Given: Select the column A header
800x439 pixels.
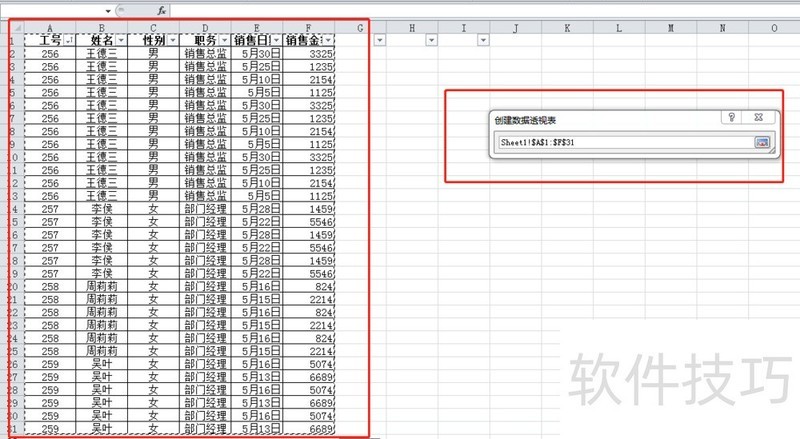Looking at the screenshot, I should [50, 28].
